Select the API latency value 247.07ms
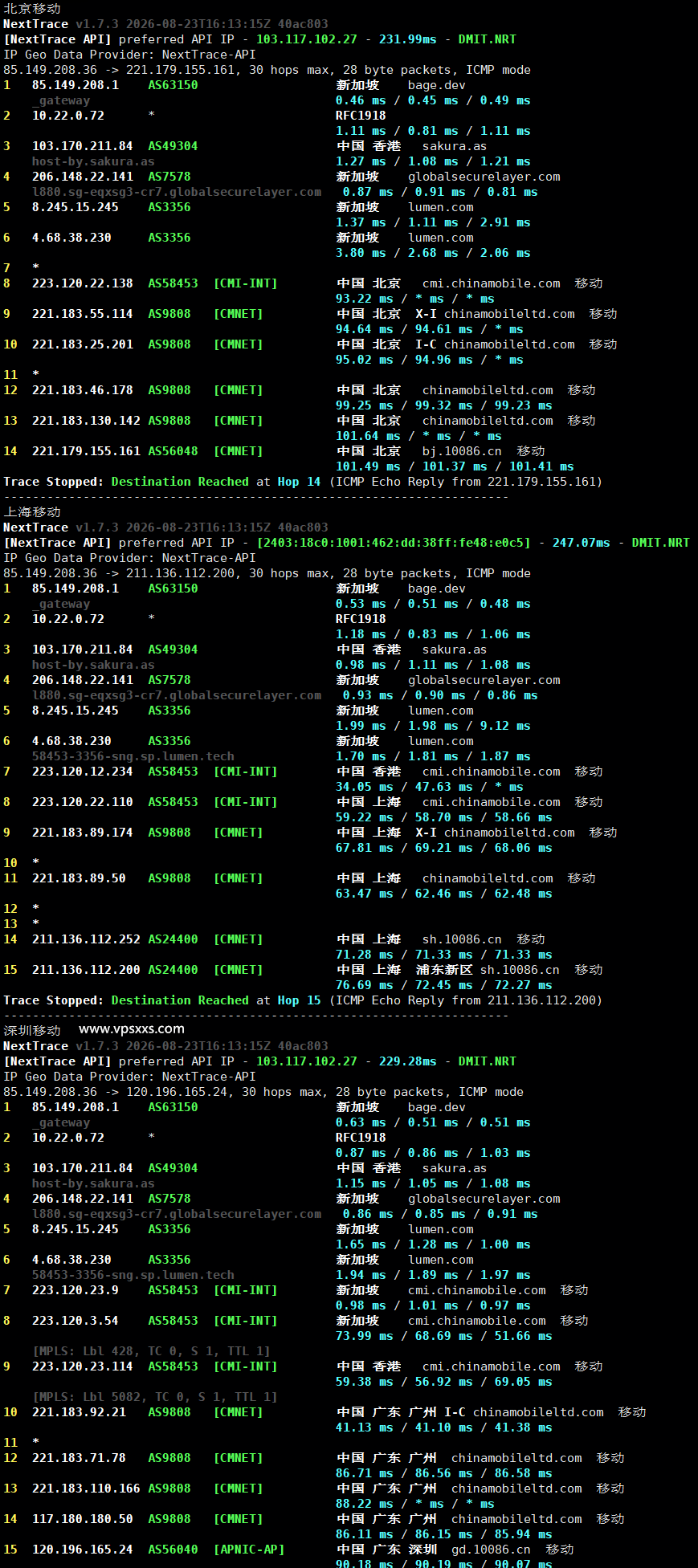 pos(582,543)
